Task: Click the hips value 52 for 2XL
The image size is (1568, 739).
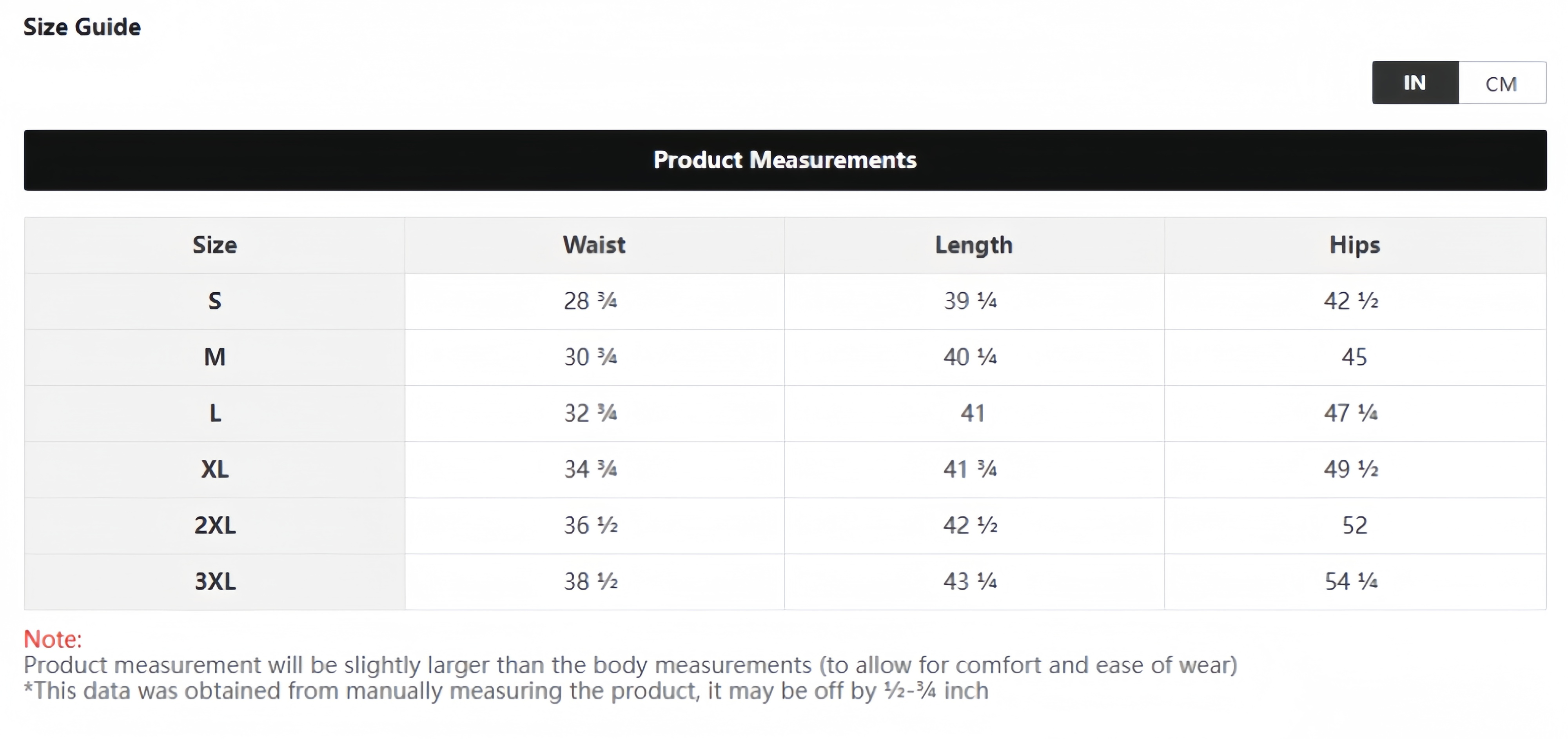Action: 1354,525
